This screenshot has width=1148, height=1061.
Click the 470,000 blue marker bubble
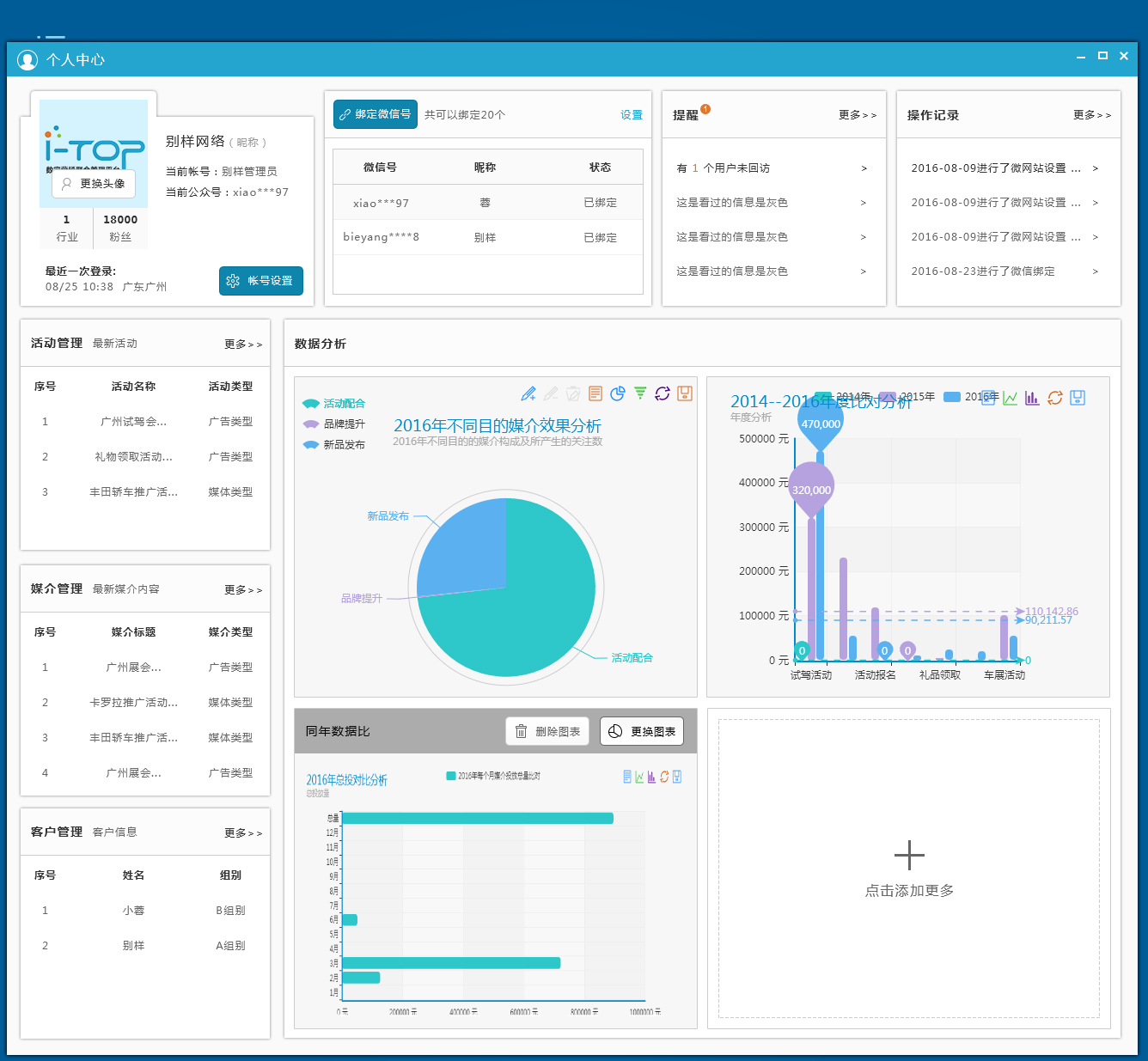click(x=821, y=424)
